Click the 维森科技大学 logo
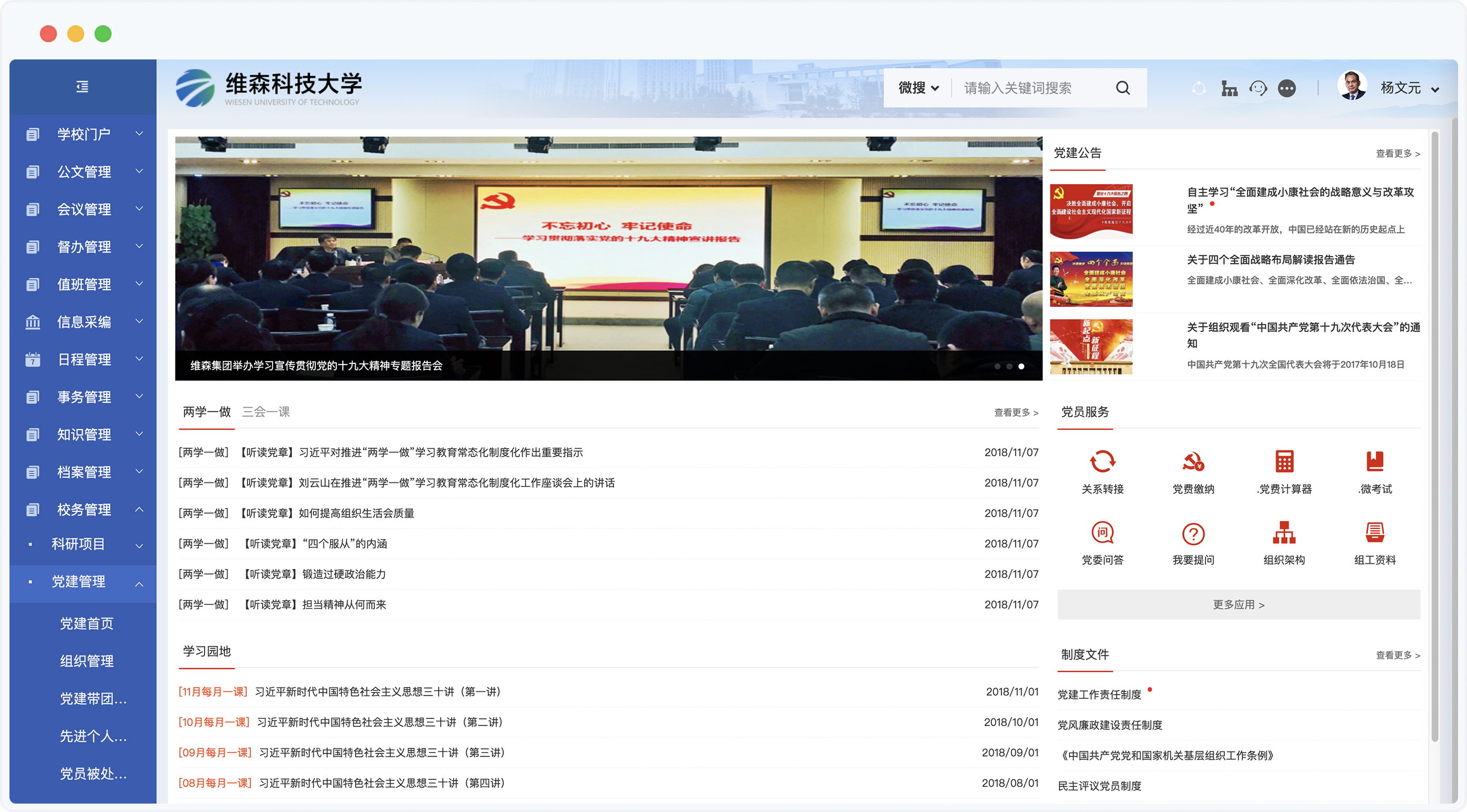Viewport: 1467px width, 812px height. click(268, 88)
